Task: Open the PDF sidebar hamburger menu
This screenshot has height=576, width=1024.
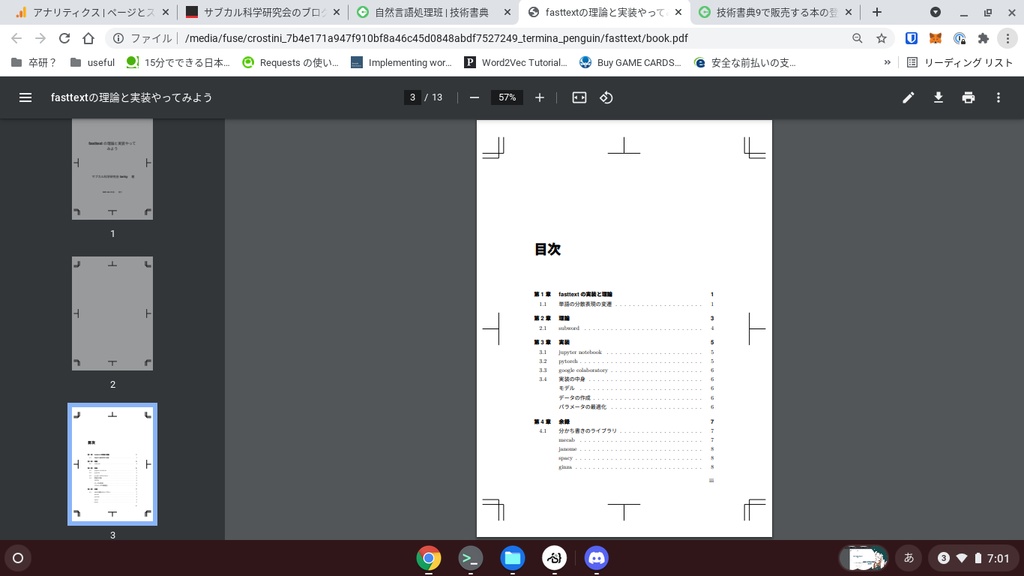Action: (25, 97)
